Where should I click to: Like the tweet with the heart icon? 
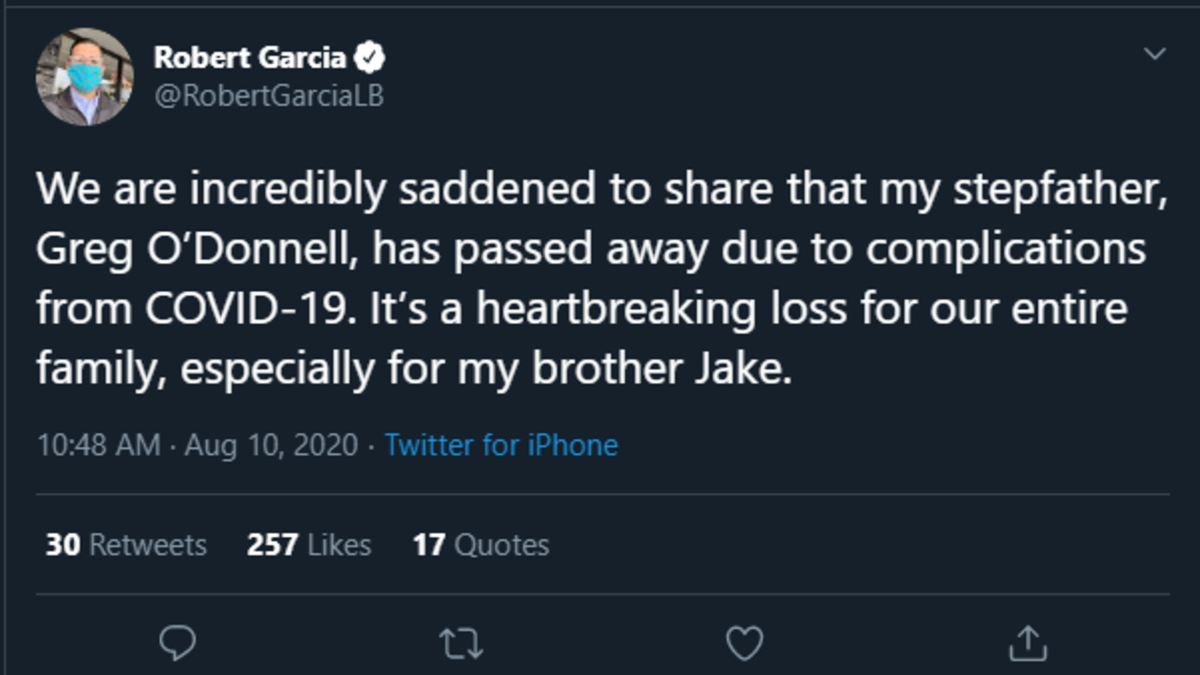click(744, 641)
